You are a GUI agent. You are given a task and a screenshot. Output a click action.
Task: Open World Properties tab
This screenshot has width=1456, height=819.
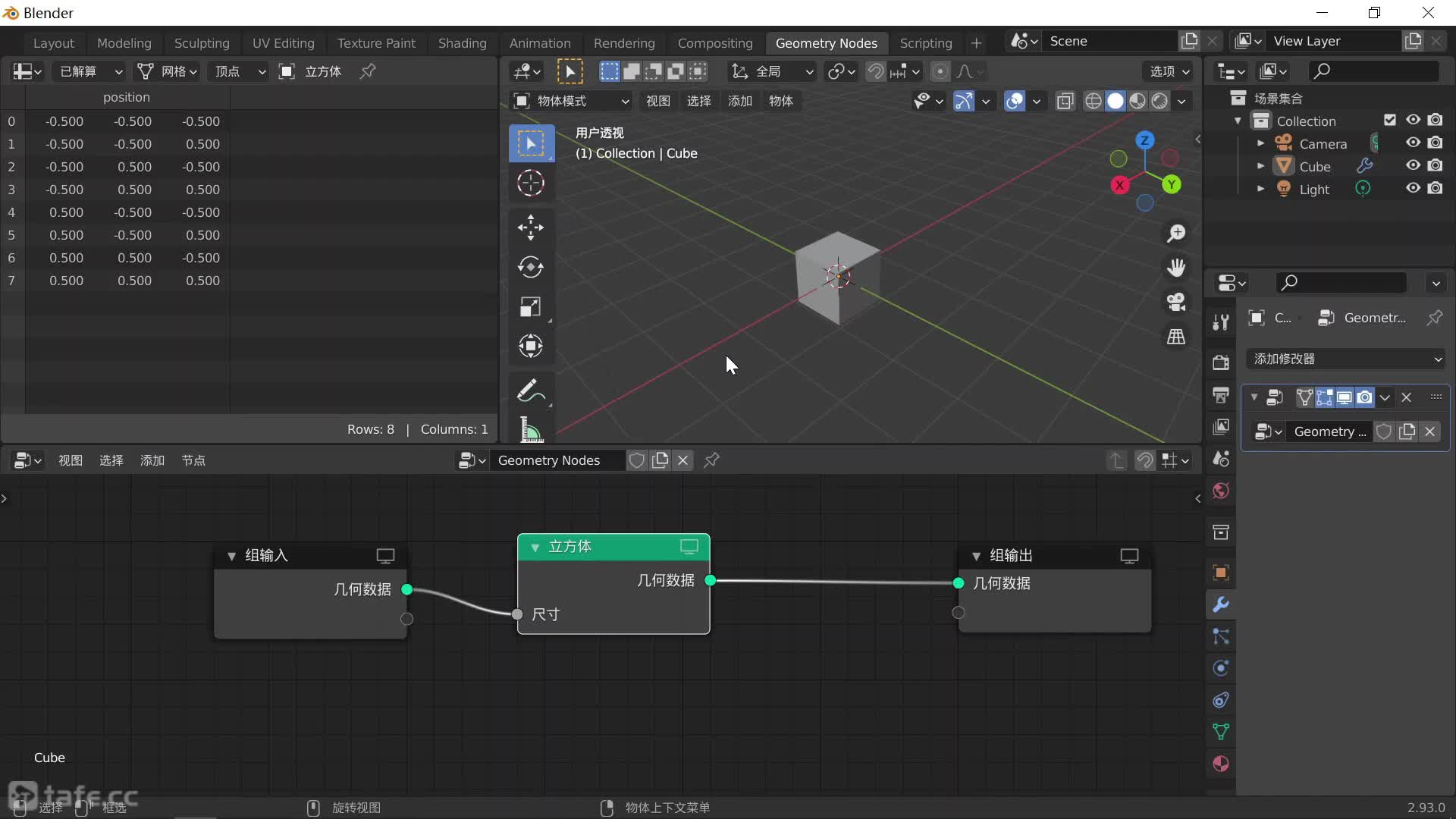coord(1221,491)
